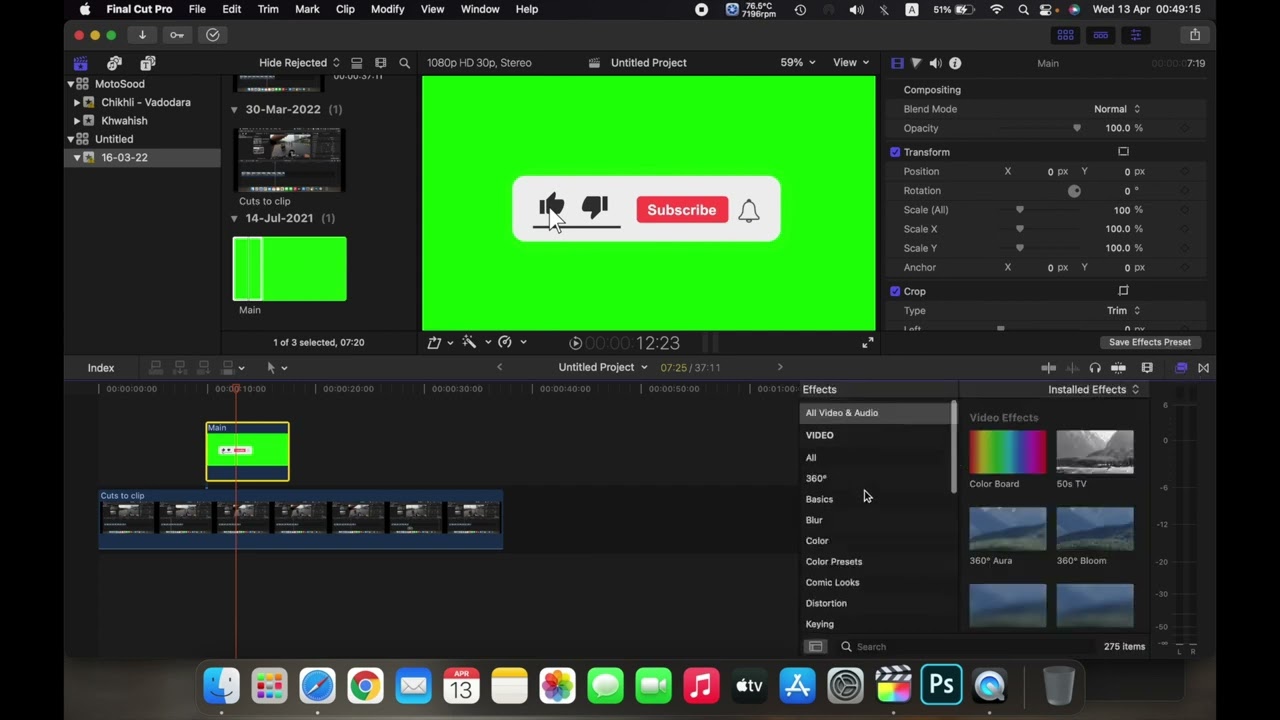The width and height of the screenshot is (1280, 720).
Task: Collapse the 14-Jul-2021 group
Action: coord(234,218)
